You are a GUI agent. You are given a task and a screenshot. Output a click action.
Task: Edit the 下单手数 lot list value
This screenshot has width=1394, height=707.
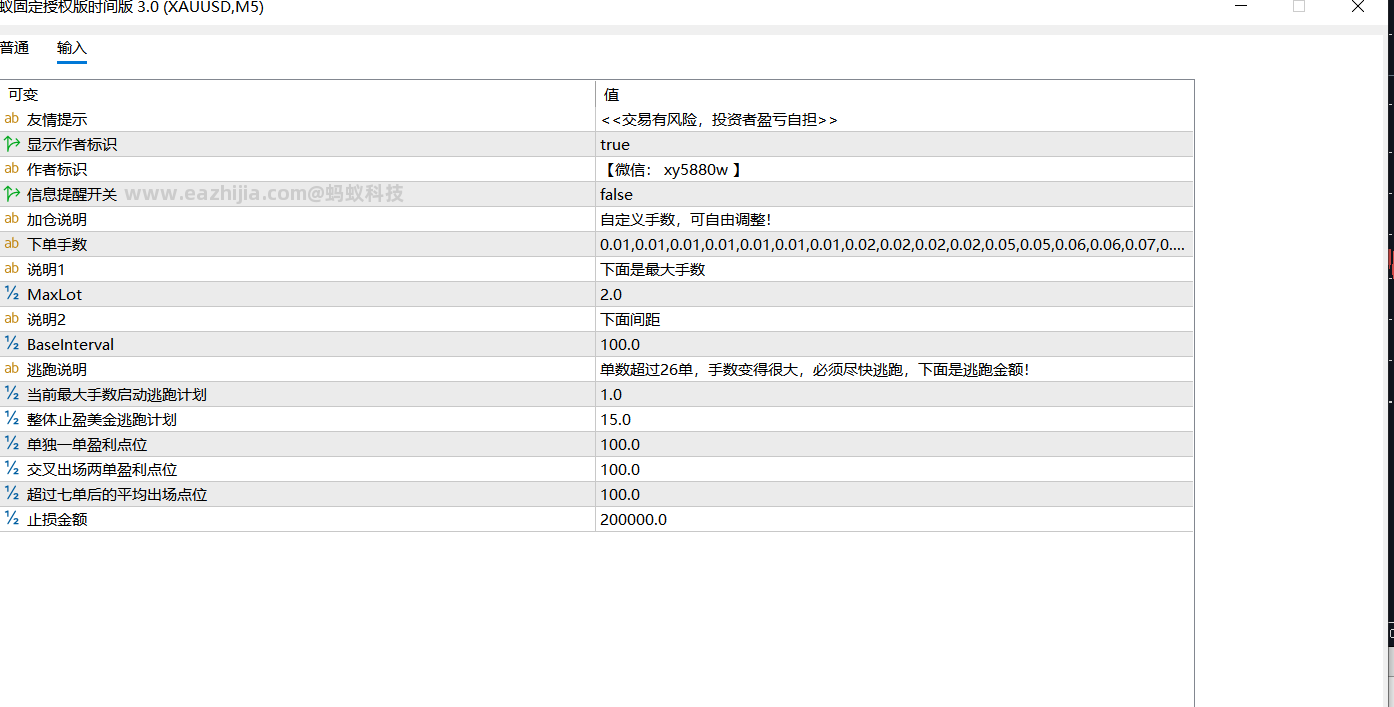click(x=894, y=244)
